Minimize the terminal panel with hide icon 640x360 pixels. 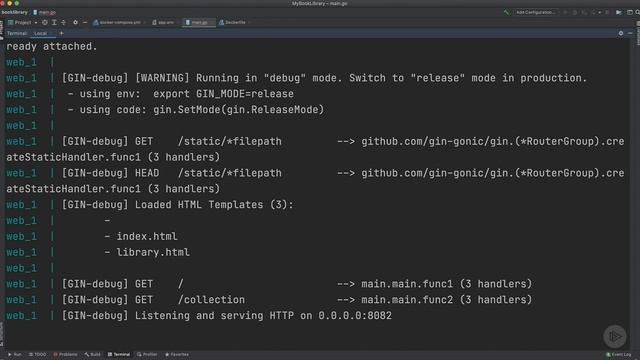coord(630,33)
